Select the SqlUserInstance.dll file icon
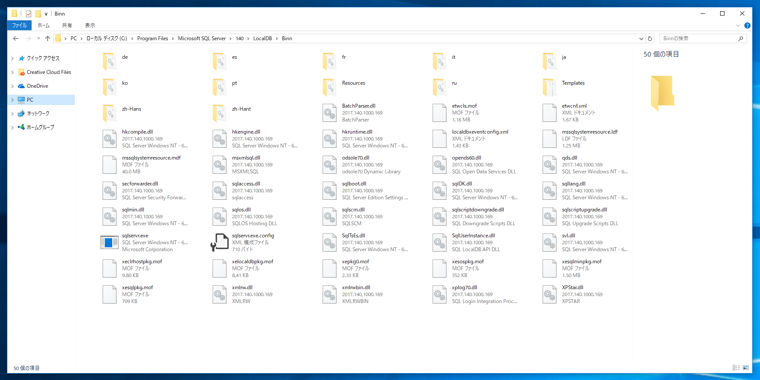760x380 pixels. 439,242
